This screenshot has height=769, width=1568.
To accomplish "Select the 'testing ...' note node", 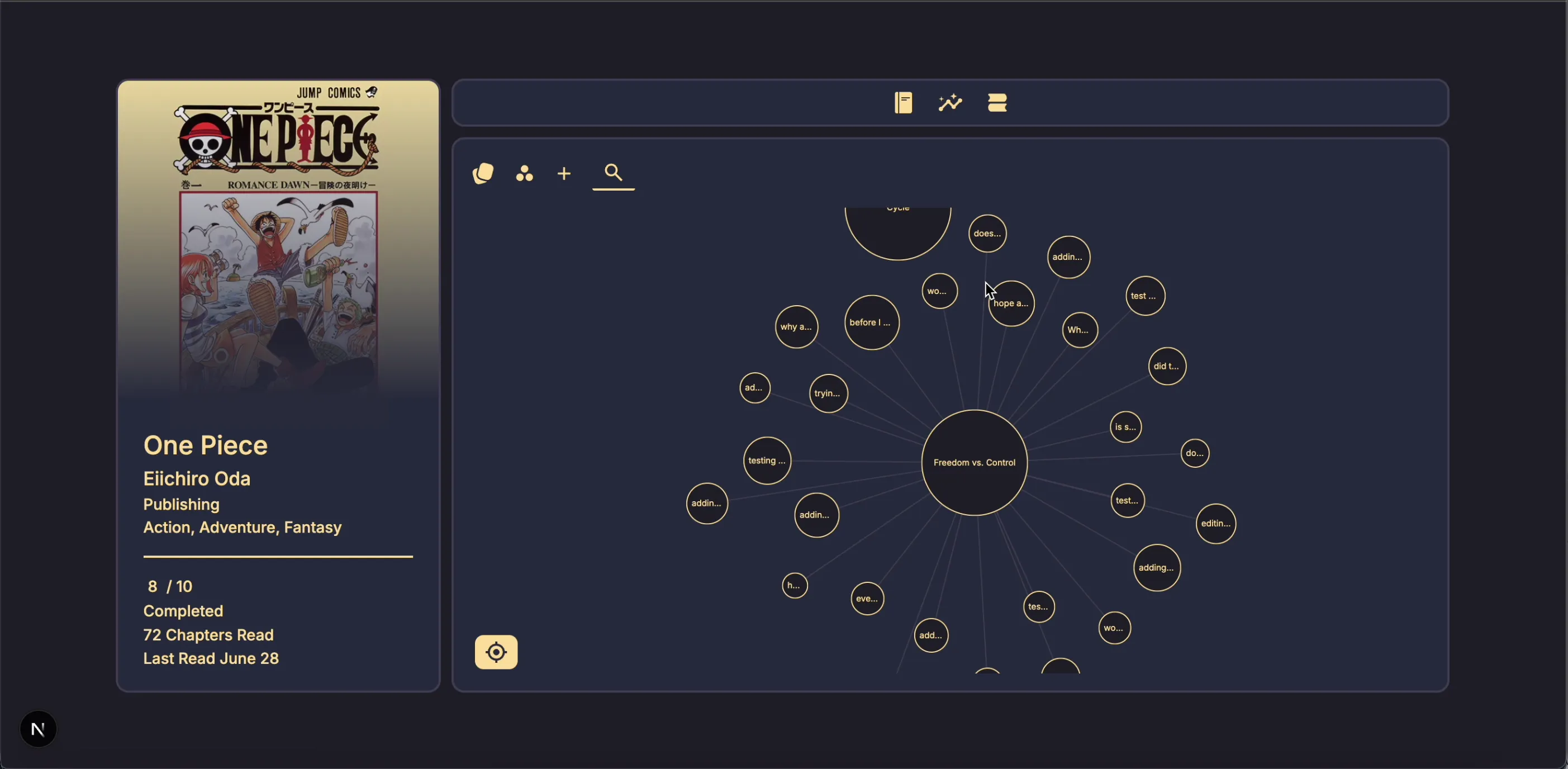I will 767,461.
